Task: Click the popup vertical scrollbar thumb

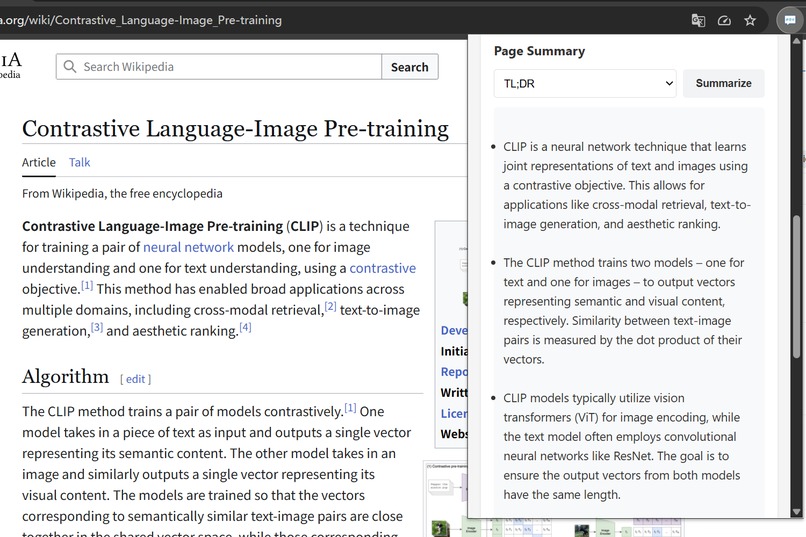Action: pos(796,286)
